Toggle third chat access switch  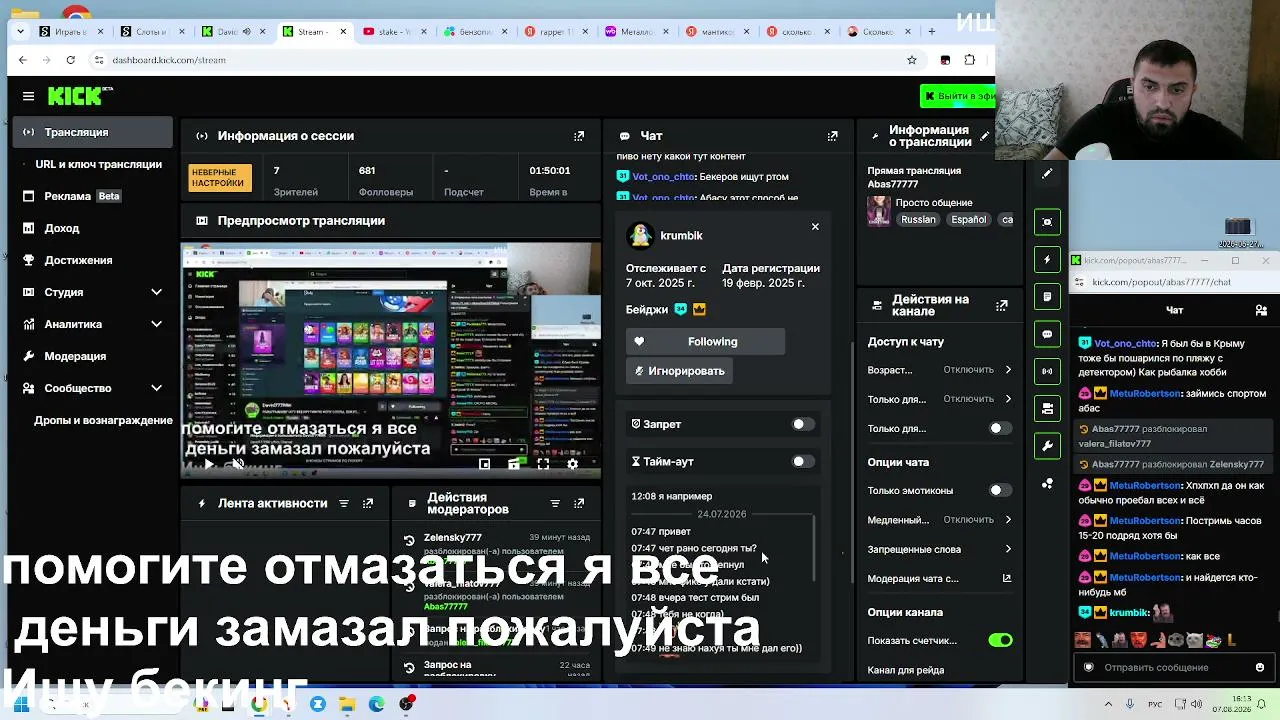click(1000, 428)
